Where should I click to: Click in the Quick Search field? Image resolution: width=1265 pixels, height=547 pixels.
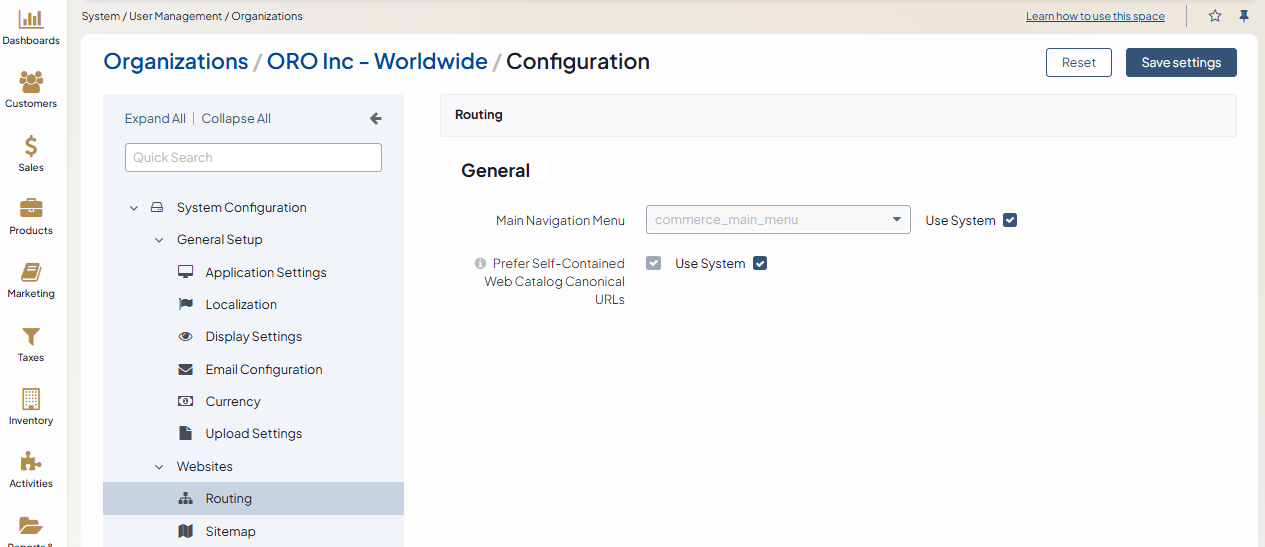point(253,157)
